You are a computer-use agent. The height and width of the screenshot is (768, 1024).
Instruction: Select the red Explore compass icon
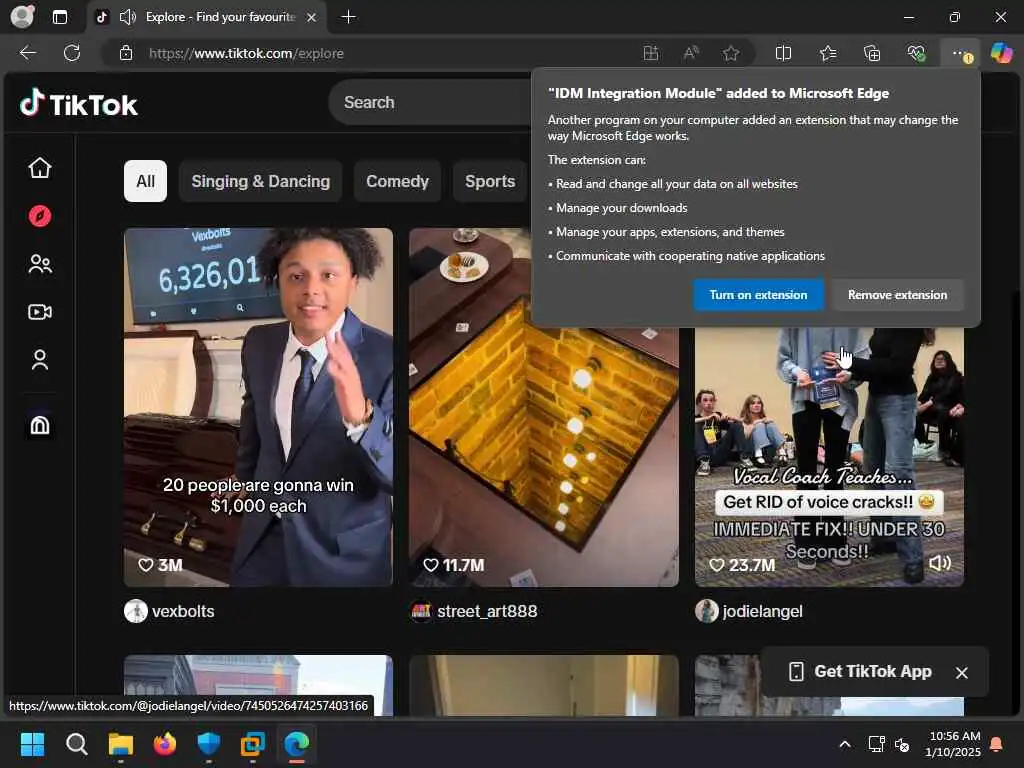(40, 216)
